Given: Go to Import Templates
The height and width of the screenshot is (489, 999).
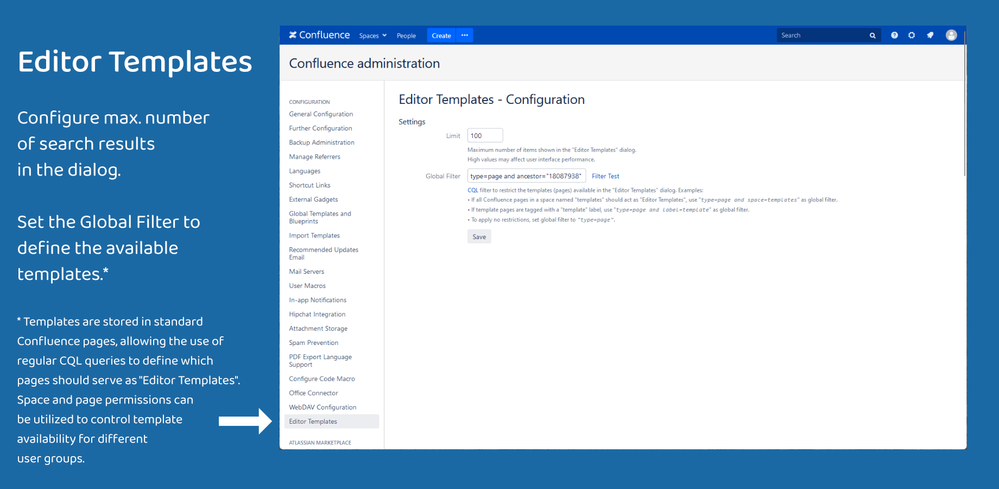Looking at the screenshot, I should (314, 236).
